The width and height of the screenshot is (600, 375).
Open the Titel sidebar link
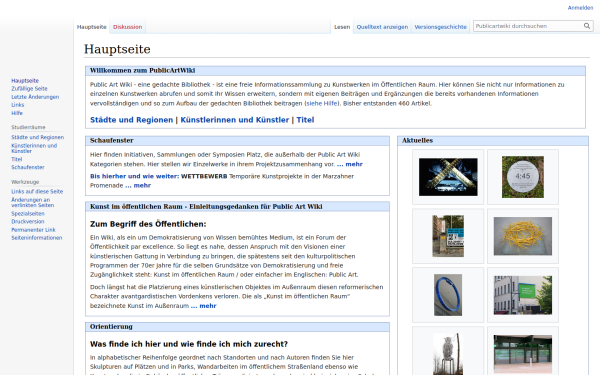tap(16, 159)
